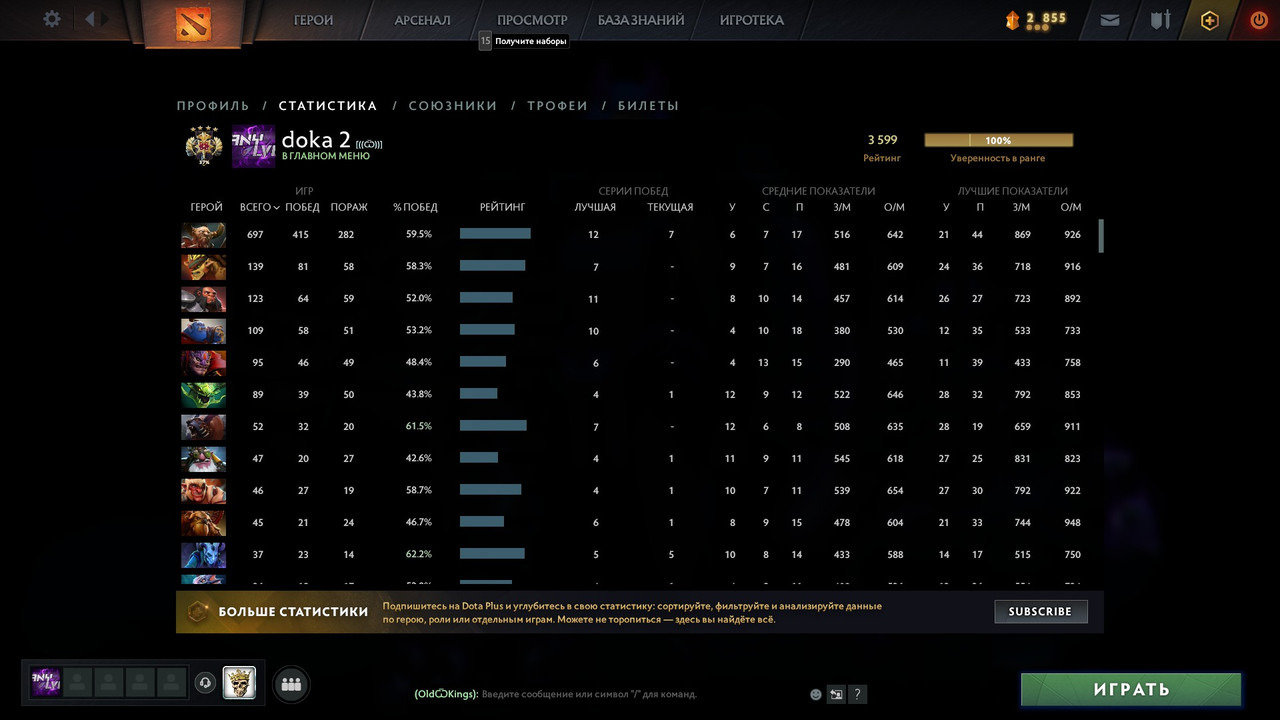Image resolution: width=1280 pixels, height=720 pixels.
Task: Switch to the БИЛЕТЫ tab
Action: pos(648,105)
